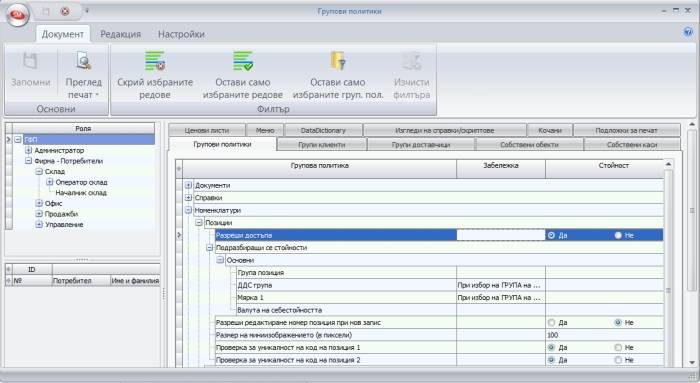Collapse the Основни node
The width and height of the screenshot is (700, 383).
click(220, 260)
